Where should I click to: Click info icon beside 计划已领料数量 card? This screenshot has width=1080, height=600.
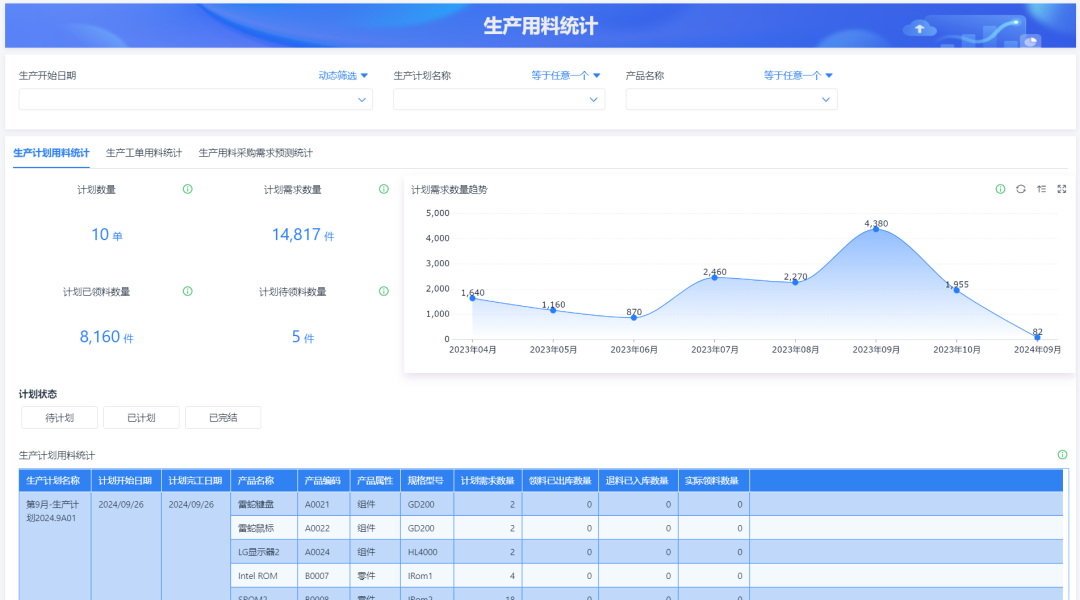pos(187,291)
